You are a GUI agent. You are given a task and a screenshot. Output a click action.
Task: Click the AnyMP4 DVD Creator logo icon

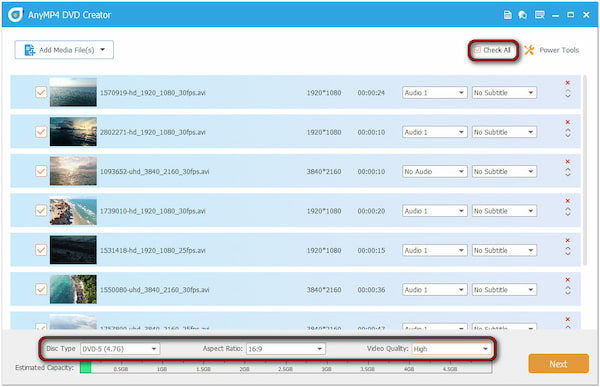coord(15,15)
